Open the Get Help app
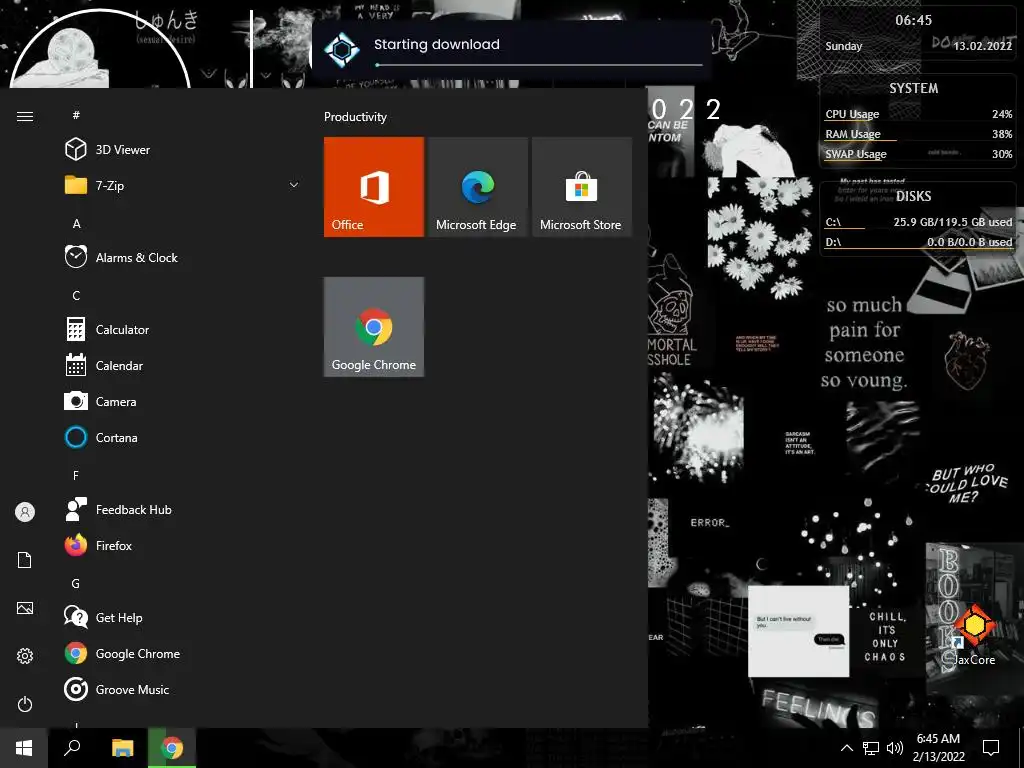Screen dimensions: 1024x768 click(x=182, y=617)
